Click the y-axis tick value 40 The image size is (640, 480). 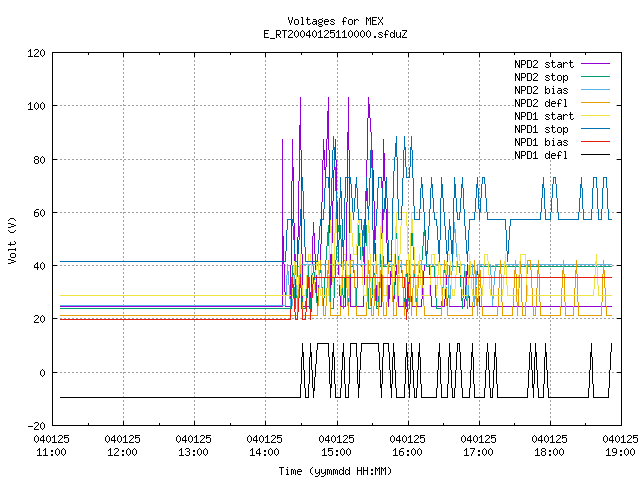(39, 266)
